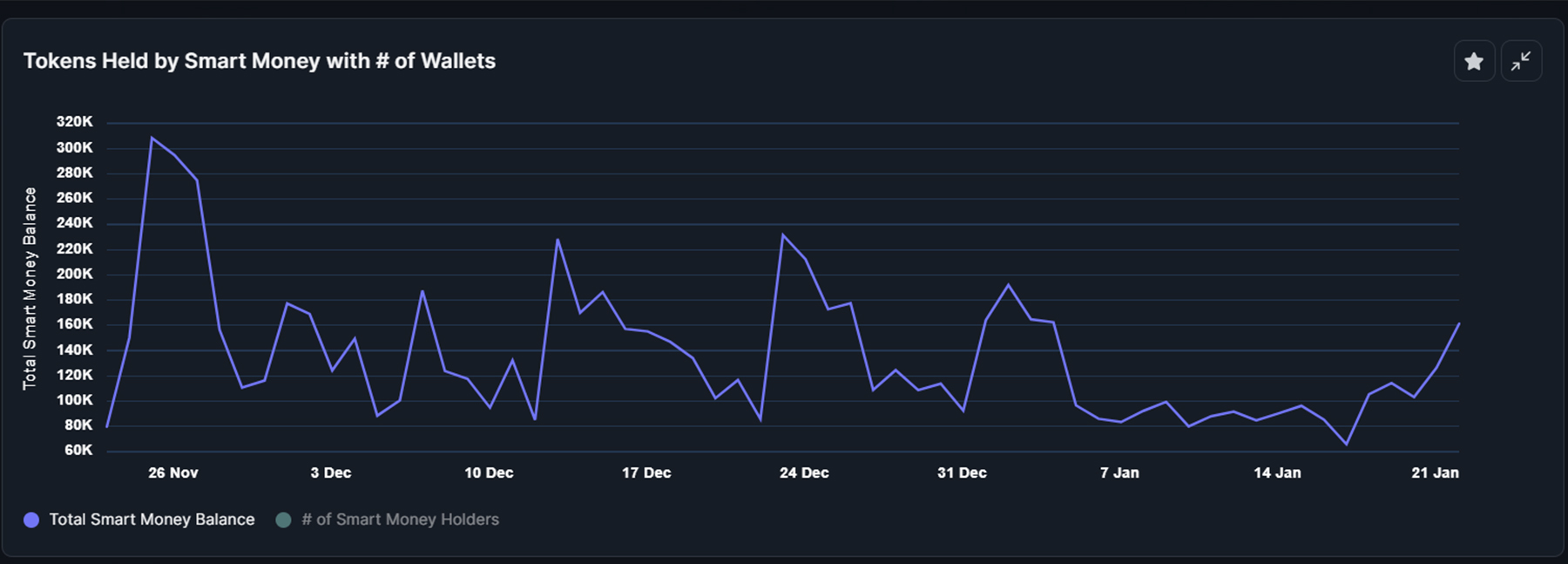Select the highest peak point above 300K
This screenshot has width=1568, height=564.
(152, 138)
